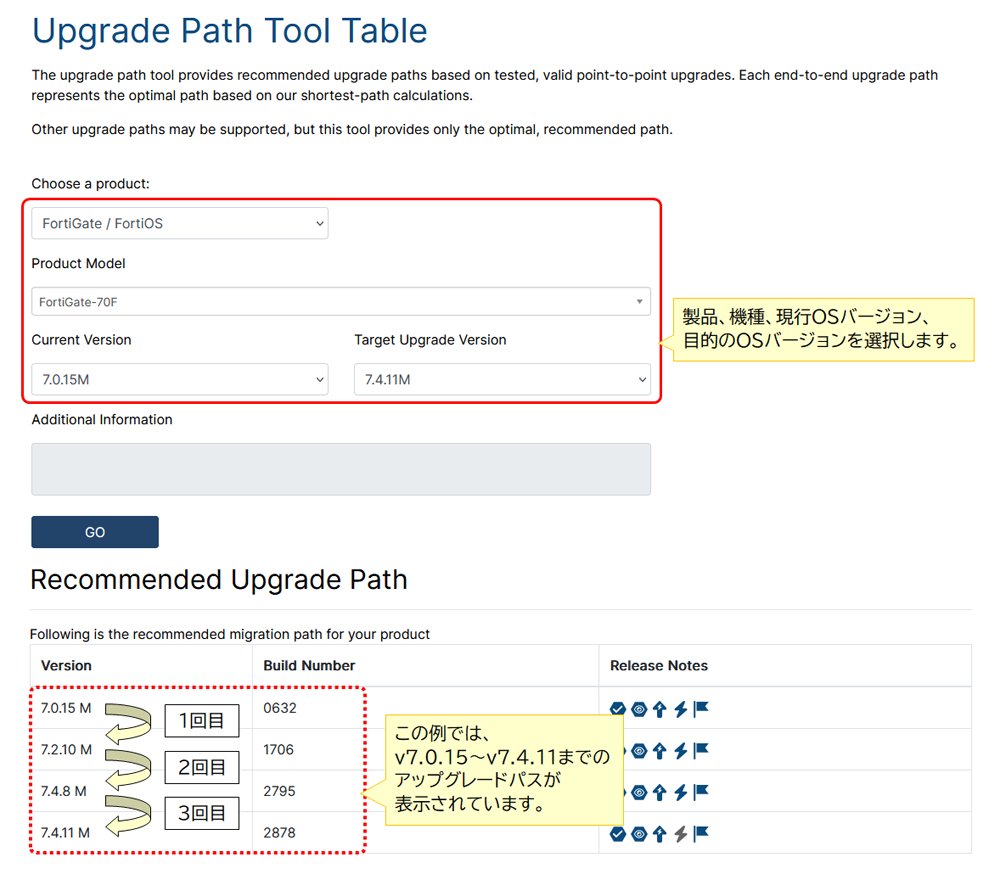
Task: Click the flag icon in the 7.2.10 M row
Action: pyautogui.click(x=700, y=749)
